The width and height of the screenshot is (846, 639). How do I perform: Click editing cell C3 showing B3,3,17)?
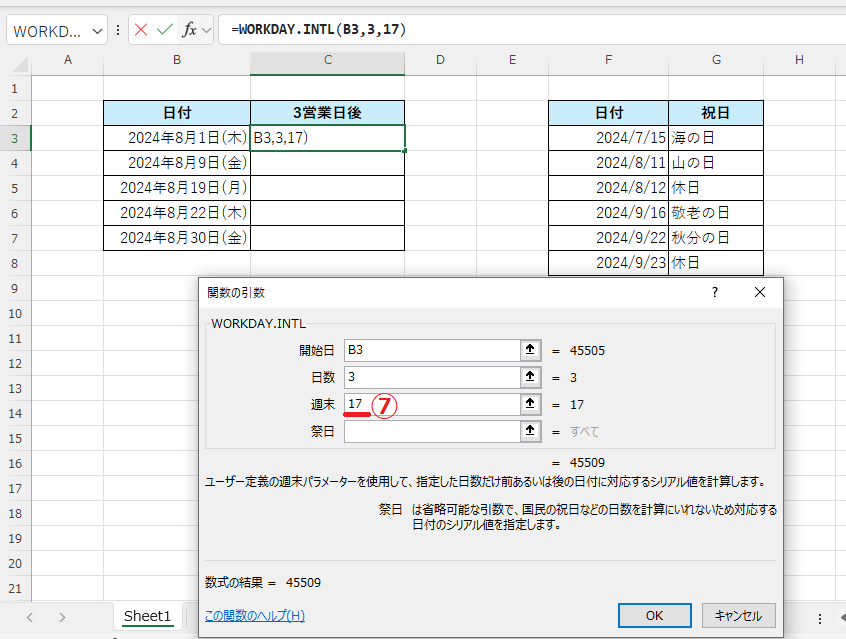pyautogui.click(x=328, y=138)
